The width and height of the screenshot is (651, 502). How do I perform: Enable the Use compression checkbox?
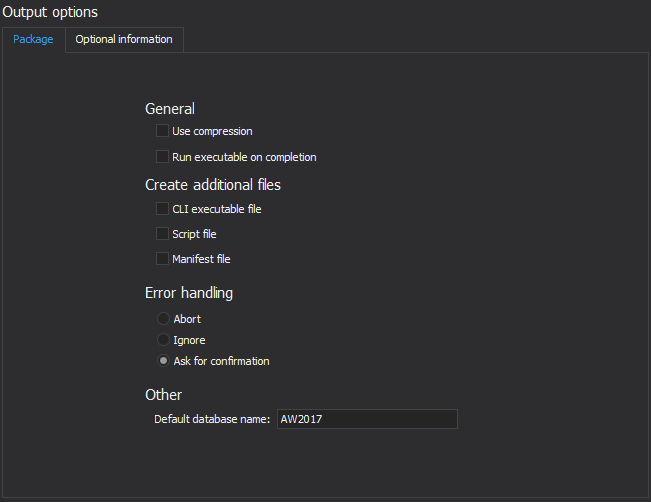(x=162, y=131)
